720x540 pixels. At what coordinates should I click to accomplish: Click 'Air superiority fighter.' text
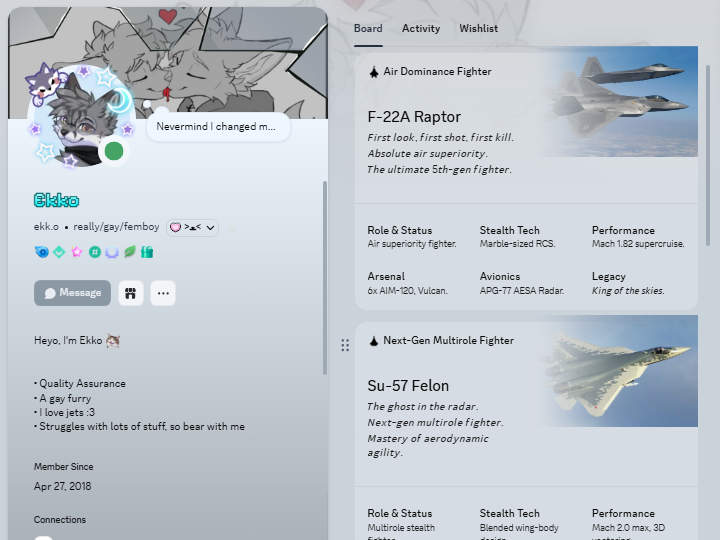412,244
